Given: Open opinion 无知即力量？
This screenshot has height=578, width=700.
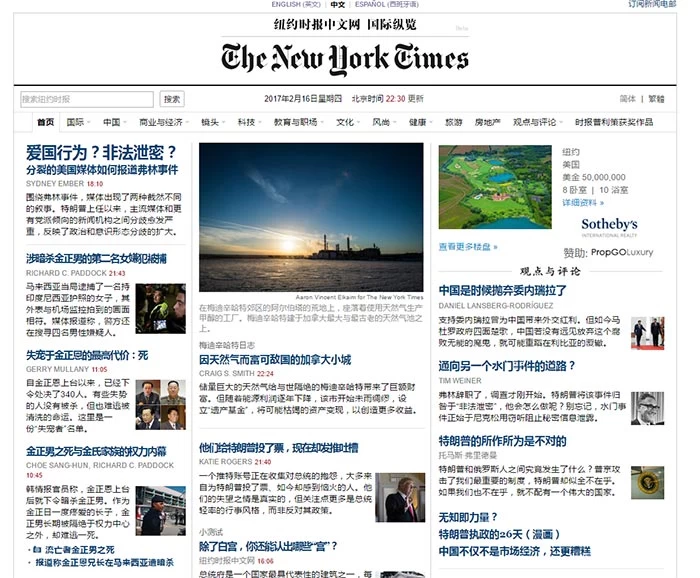Looking at the screenshot, I should pyautogui.click(x=468, y=517).
